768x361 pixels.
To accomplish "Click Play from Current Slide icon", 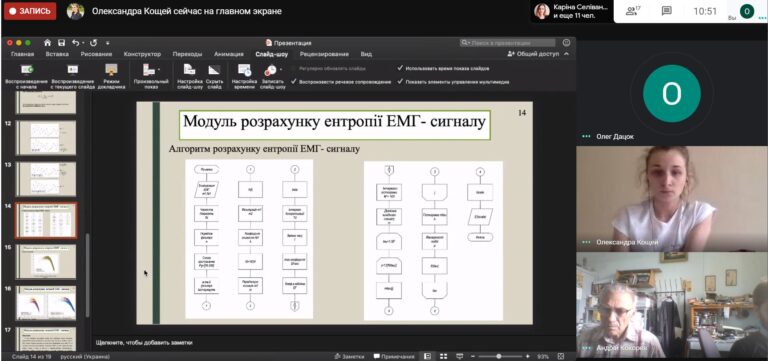I will [x=72, y=70].
